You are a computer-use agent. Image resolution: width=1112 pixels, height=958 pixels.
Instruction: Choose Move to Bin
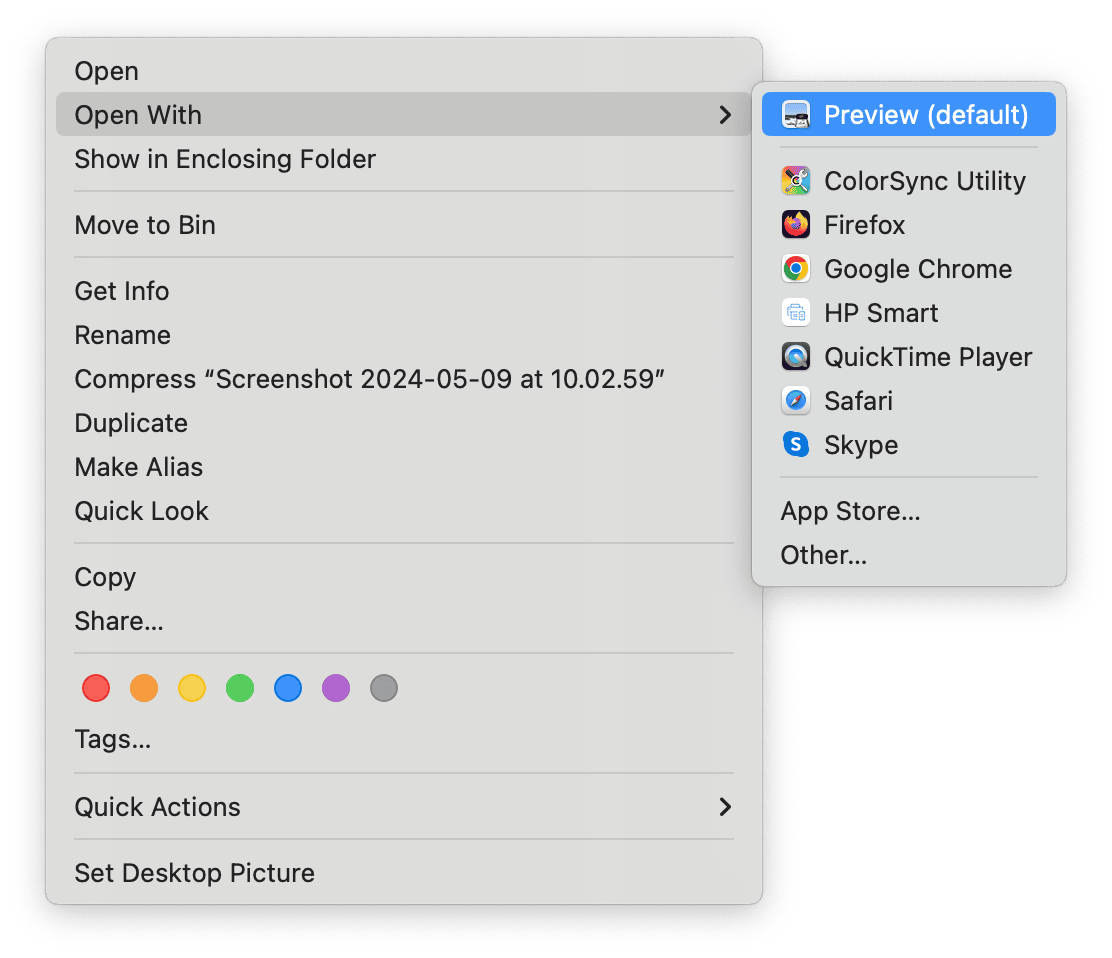coord(145,225)
